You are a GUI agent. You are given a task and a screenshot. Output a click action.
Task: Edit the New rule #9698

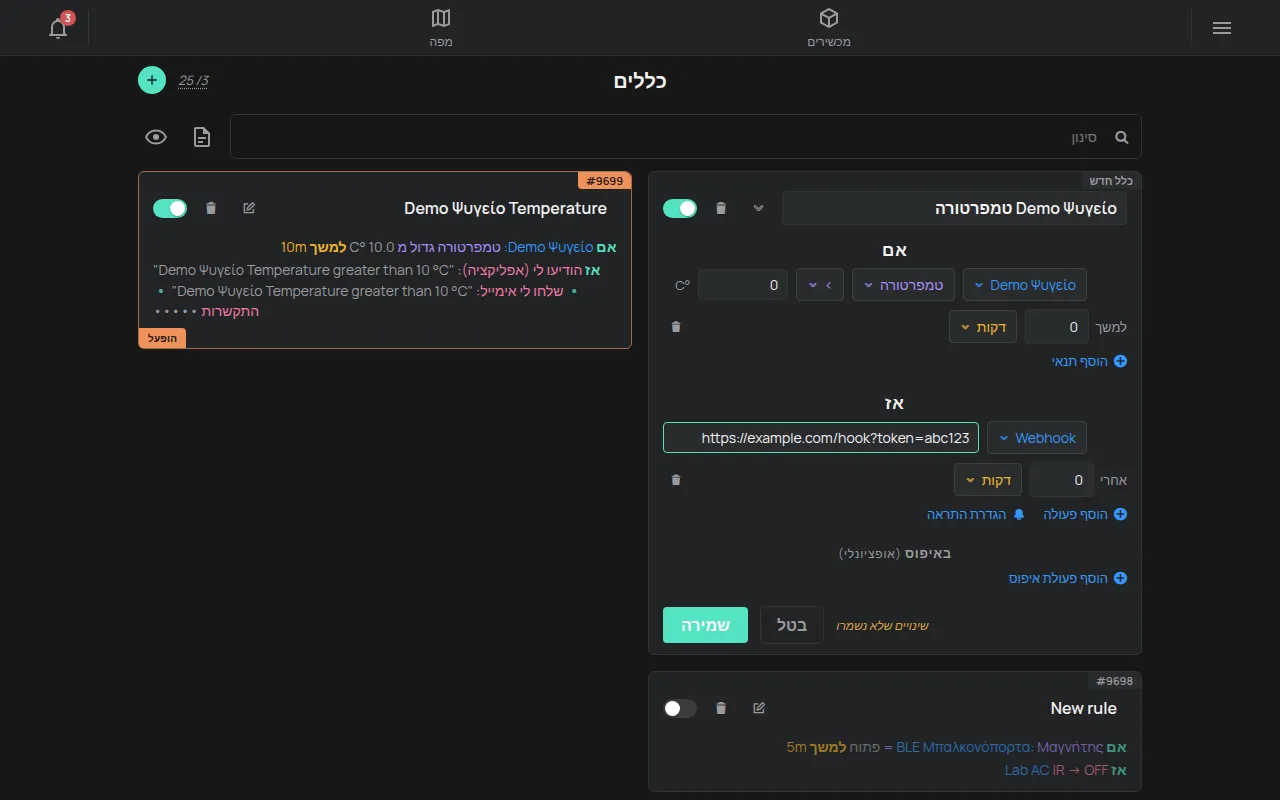pyautogui.click(x=759, y=708)
